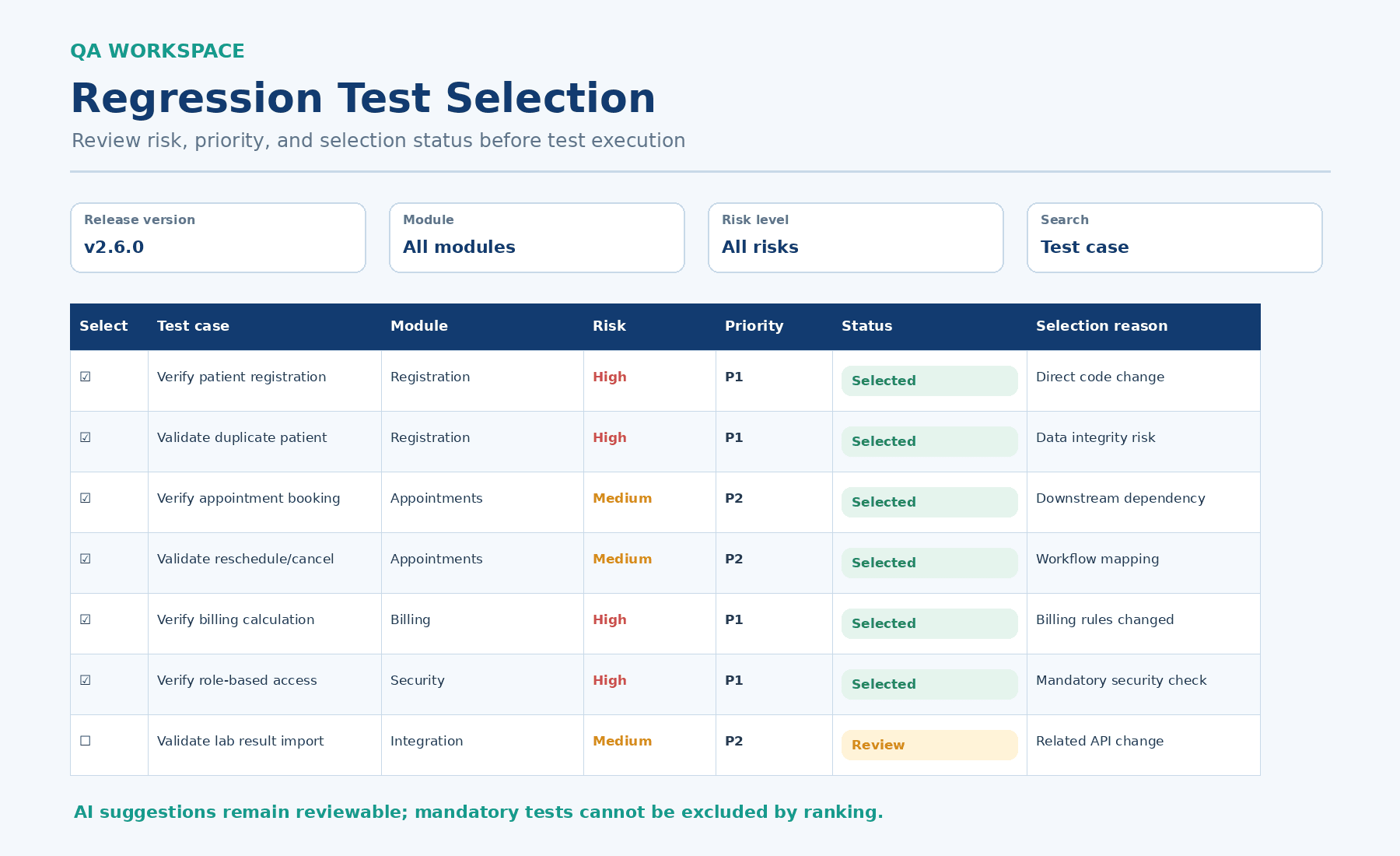Screen dimensions: 1400x856
Task: Click High risk for Verify billing calculation
Action: click(609, 619)
